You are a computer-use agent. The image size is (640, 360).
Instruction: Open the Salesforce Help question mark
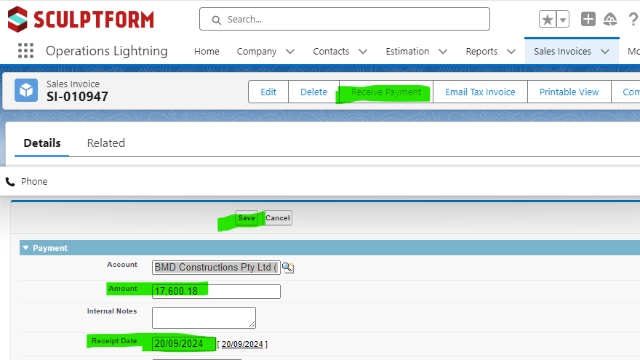(x=633, y=19)
